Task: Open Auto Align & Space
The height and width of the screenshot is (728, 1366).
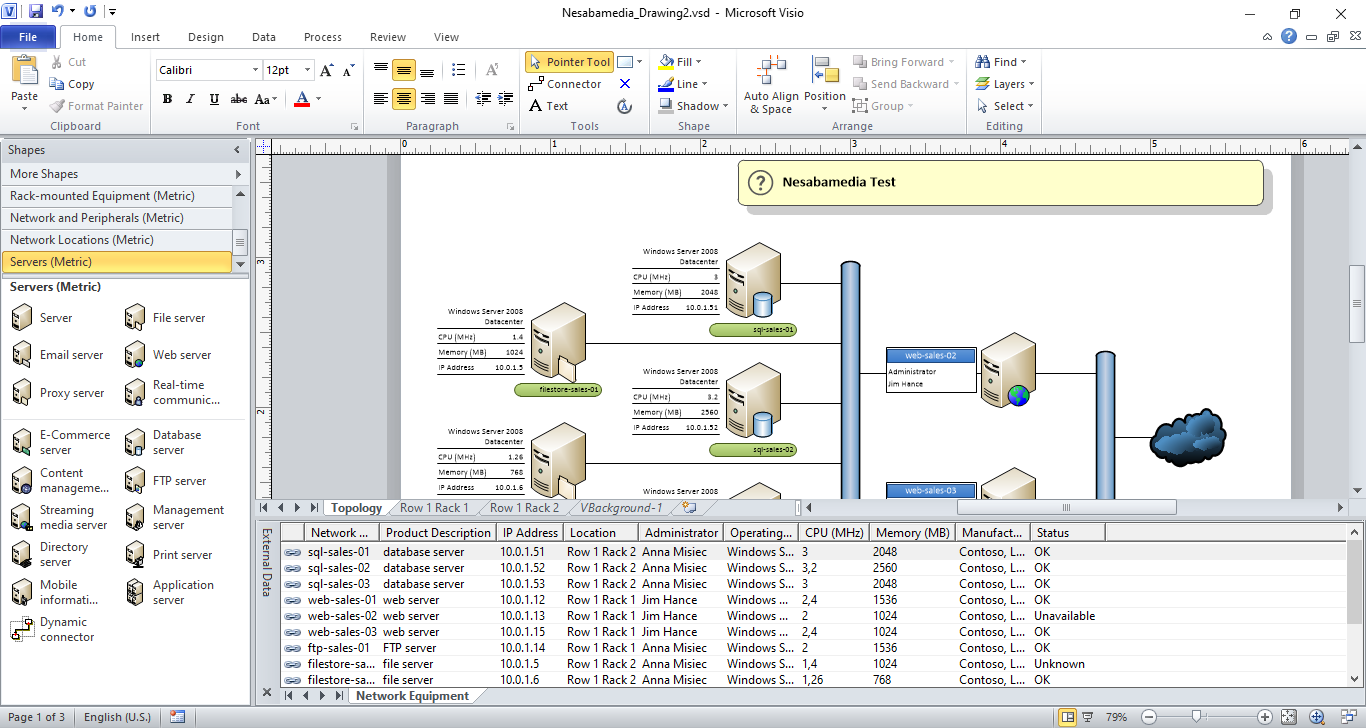Action: pyautogui.click(x=771, y=85)
